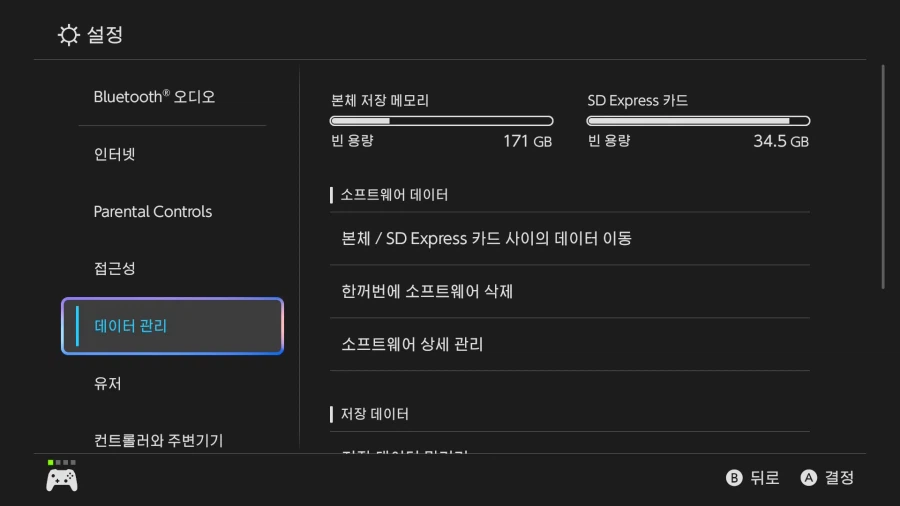
Task: Select 컨트롤러와 주변기기 in sidebar
Action: [x=158, y=440]
